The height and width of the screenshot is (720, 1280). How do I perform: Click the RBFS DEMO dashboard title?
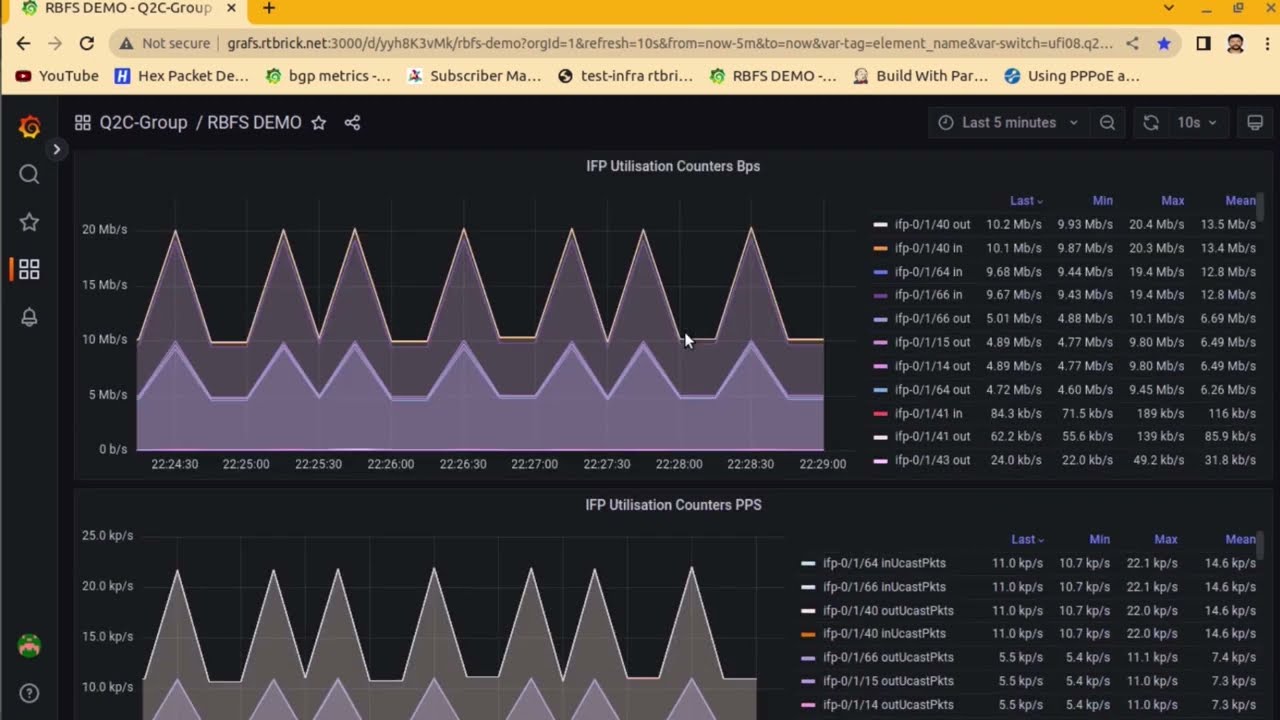254,123
